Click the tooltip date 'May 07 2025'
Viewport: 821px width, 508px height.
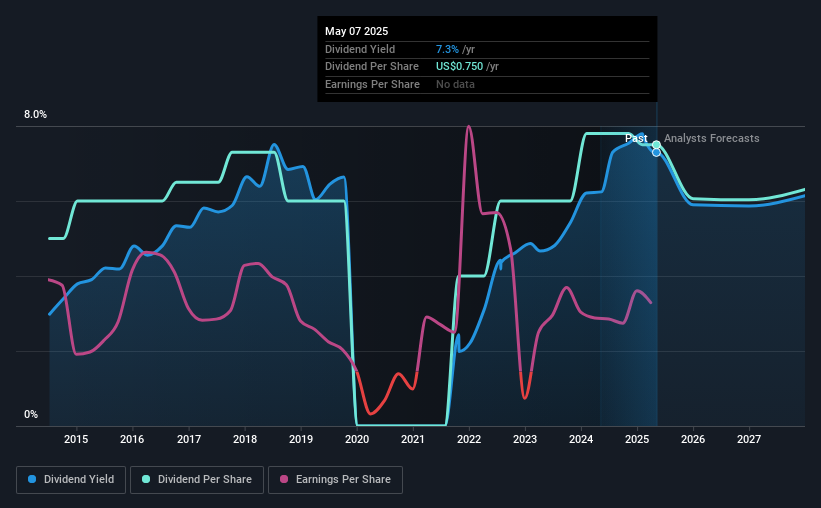pos(357,31)
